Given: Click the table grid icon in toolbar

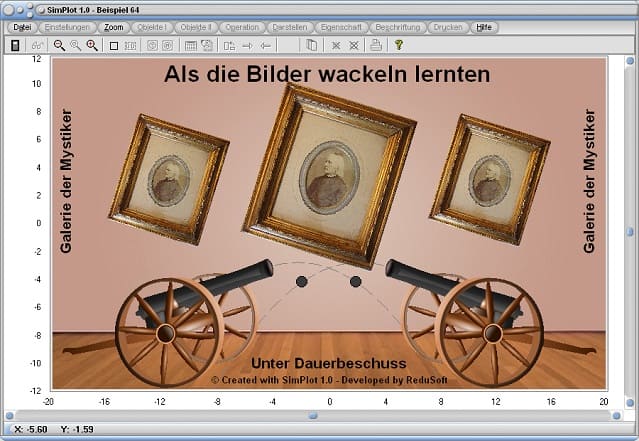Looking at the screenshot, I should (x=190, y=45).
